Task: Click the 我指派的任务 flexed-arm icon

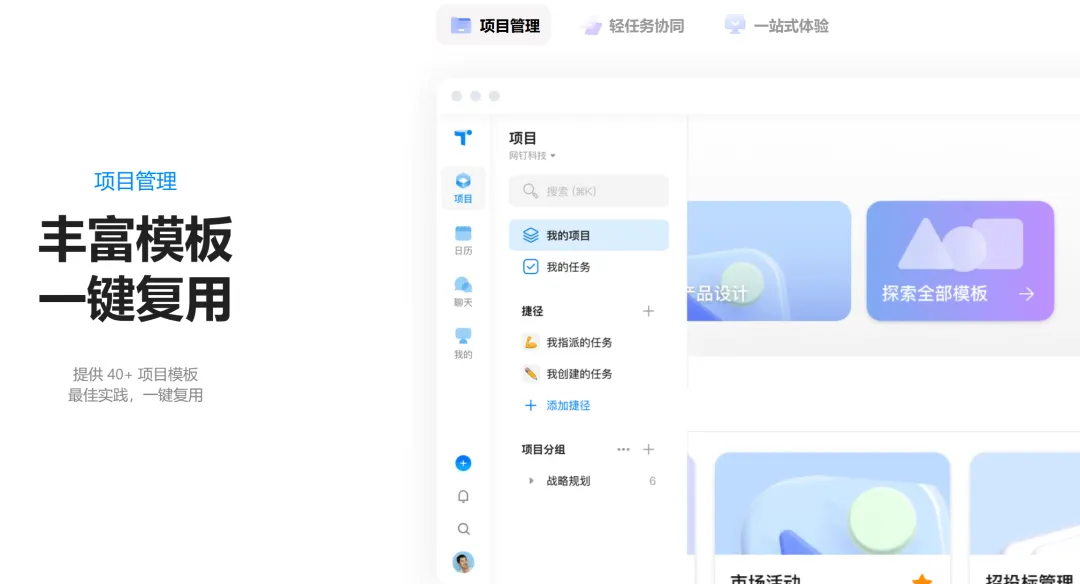Action: tap(530, 342)
